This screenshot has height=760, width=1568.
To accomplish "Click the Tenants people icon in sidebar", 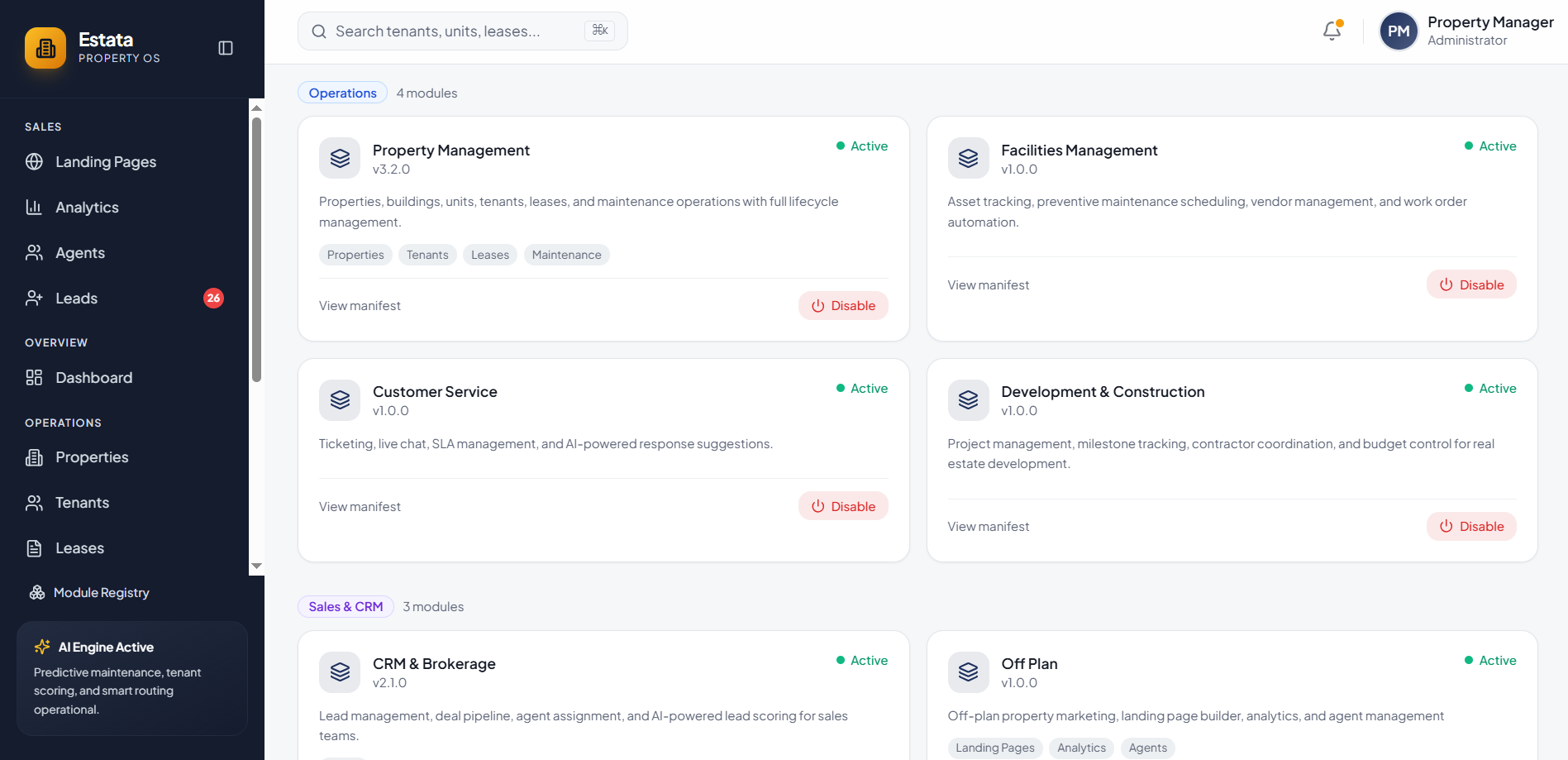I will point(34,503).
